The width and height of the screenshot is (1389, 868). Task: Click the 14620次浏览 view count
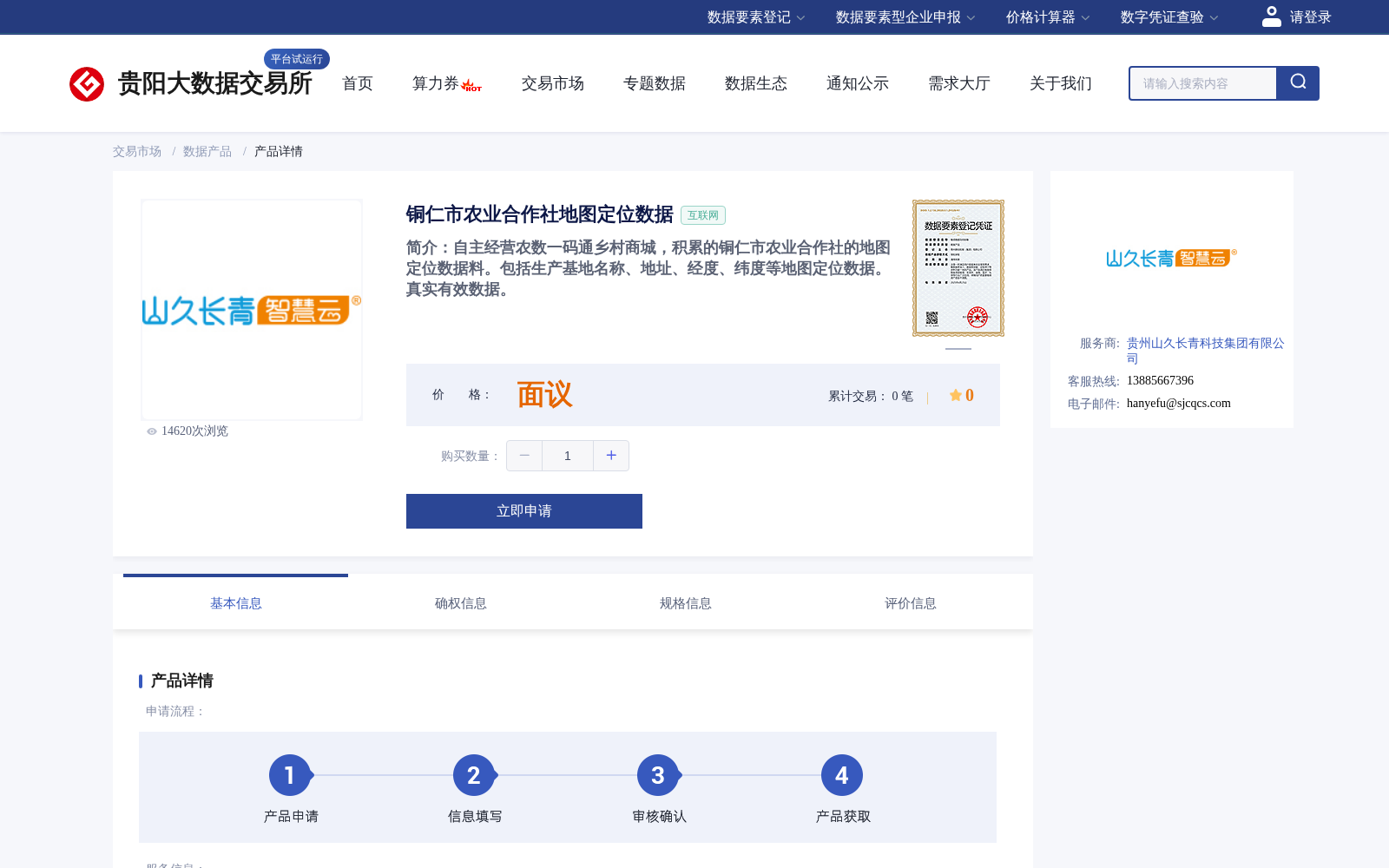point(194,431)
